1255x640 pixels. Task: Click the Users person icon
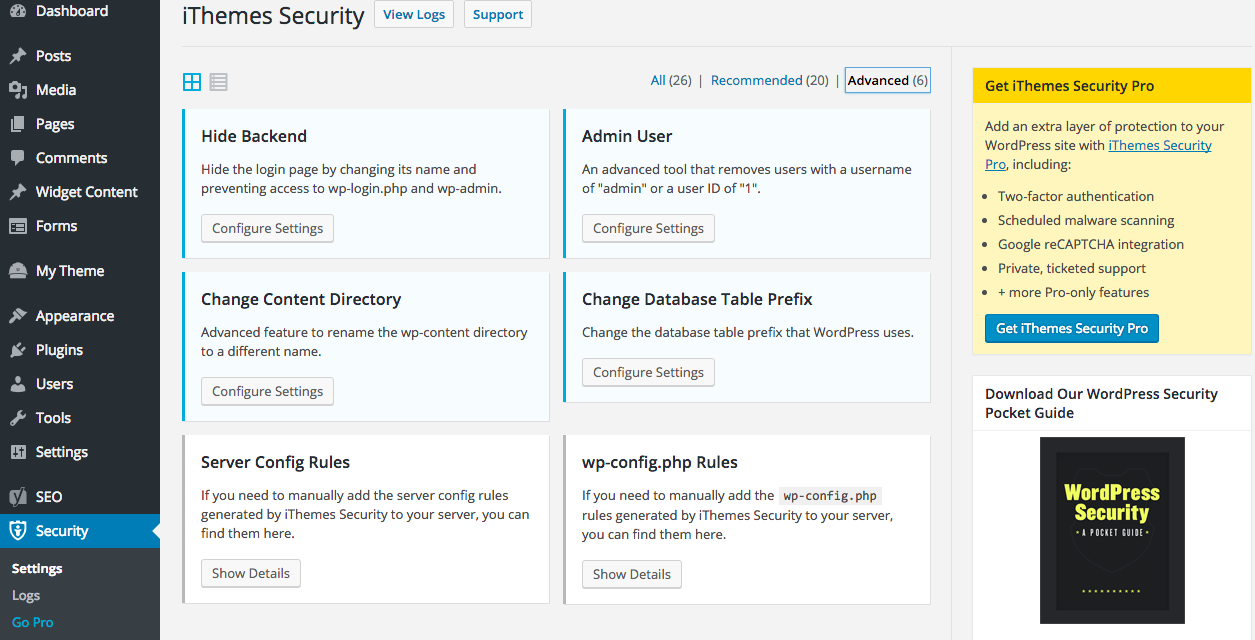tap(18, 384)
